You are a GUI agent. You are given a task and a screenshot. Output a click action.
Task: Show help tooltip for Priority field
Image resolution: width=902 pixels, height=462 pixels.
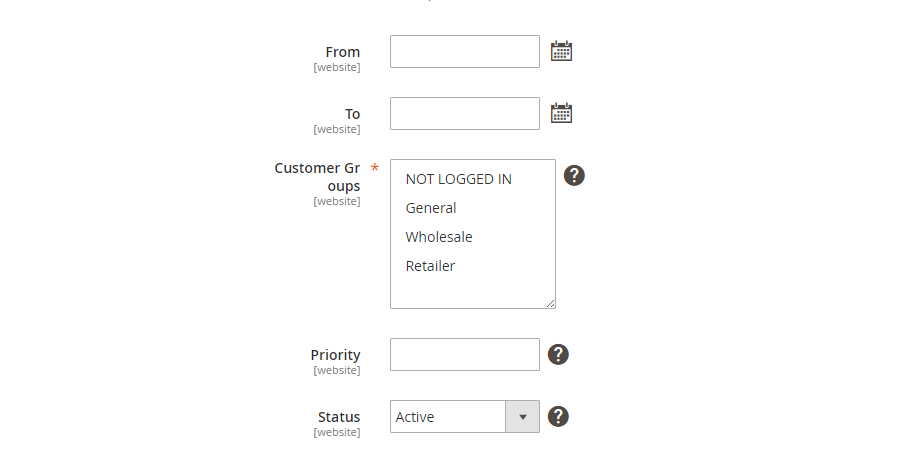558,354
